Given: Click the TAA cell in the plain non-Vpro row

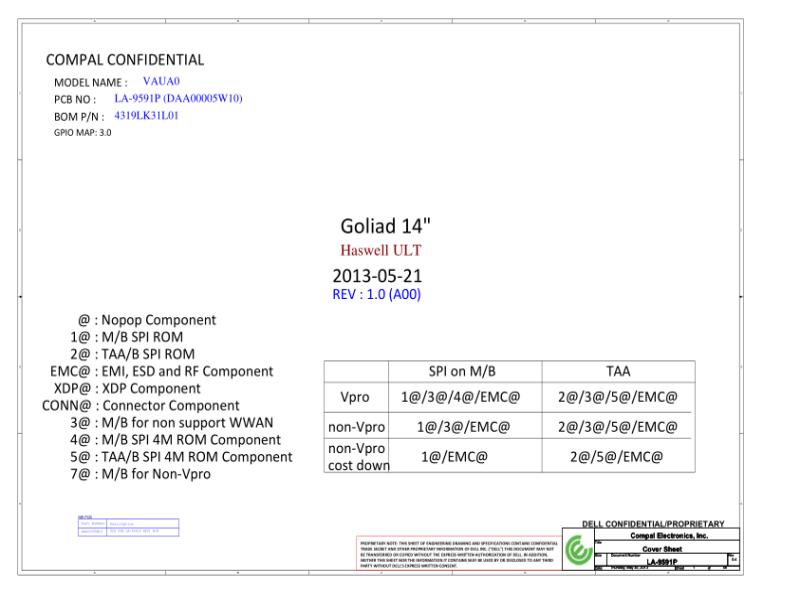Looking at the screenshot, I should pos(618,427).
